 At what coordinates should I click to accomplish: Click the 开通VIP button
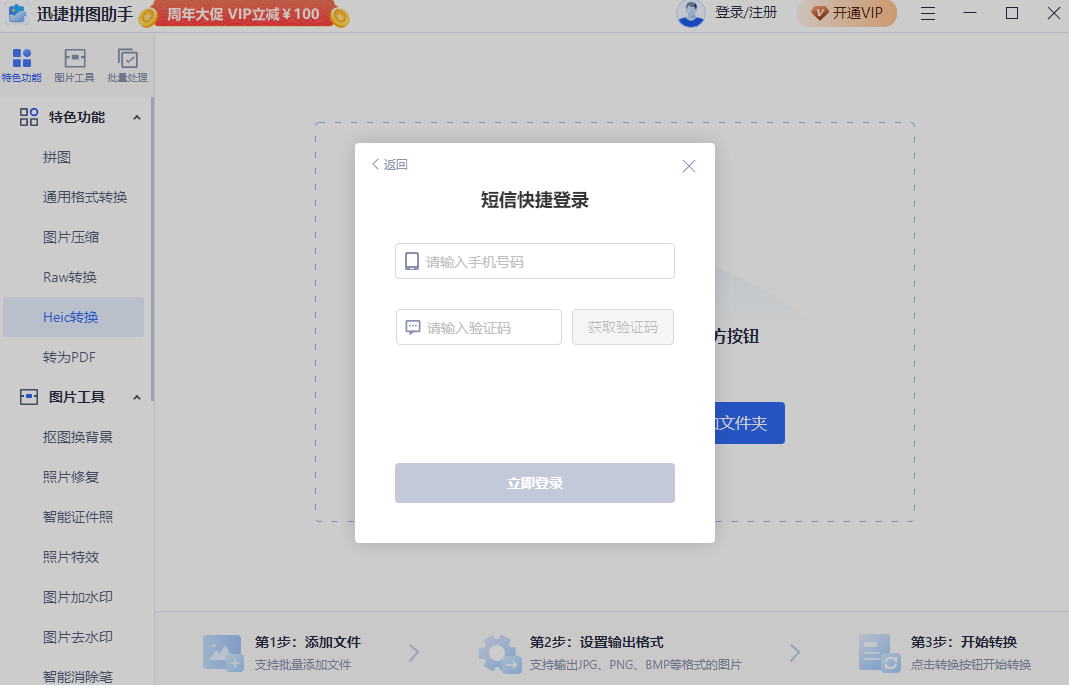pos(846,14)
